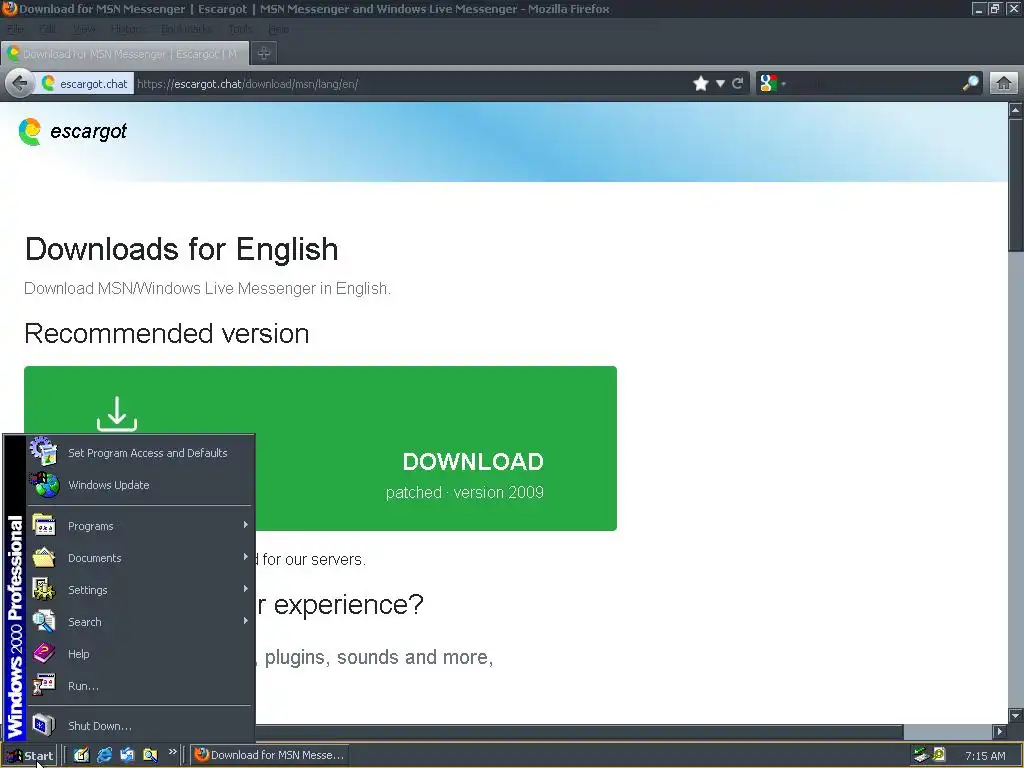The height and width of the screenshot is (768, 1024).
Task: Select the Download for MSN Messenger tab
Action: (125, 54)
